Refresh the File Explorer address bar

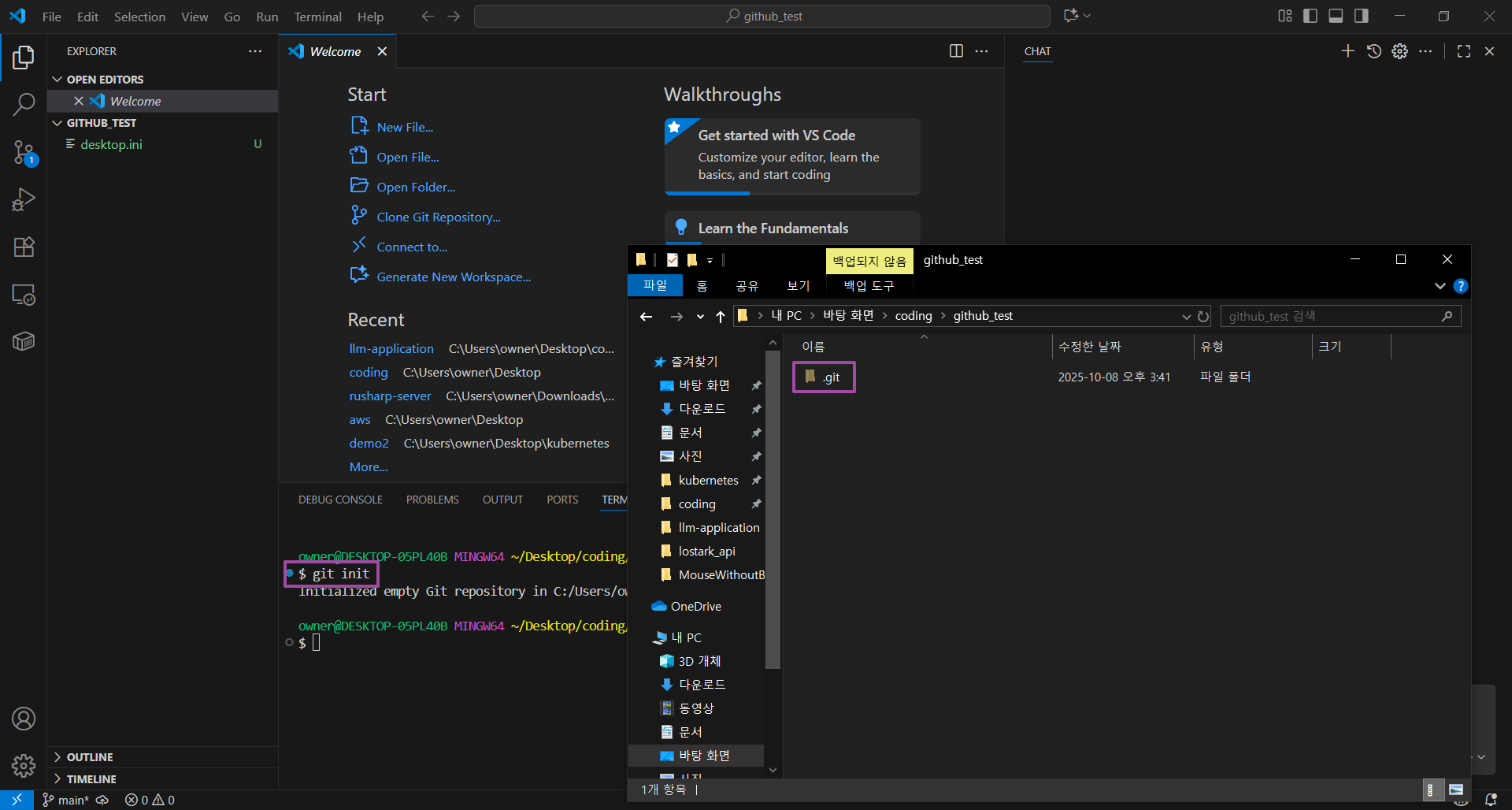[1203, 317]
